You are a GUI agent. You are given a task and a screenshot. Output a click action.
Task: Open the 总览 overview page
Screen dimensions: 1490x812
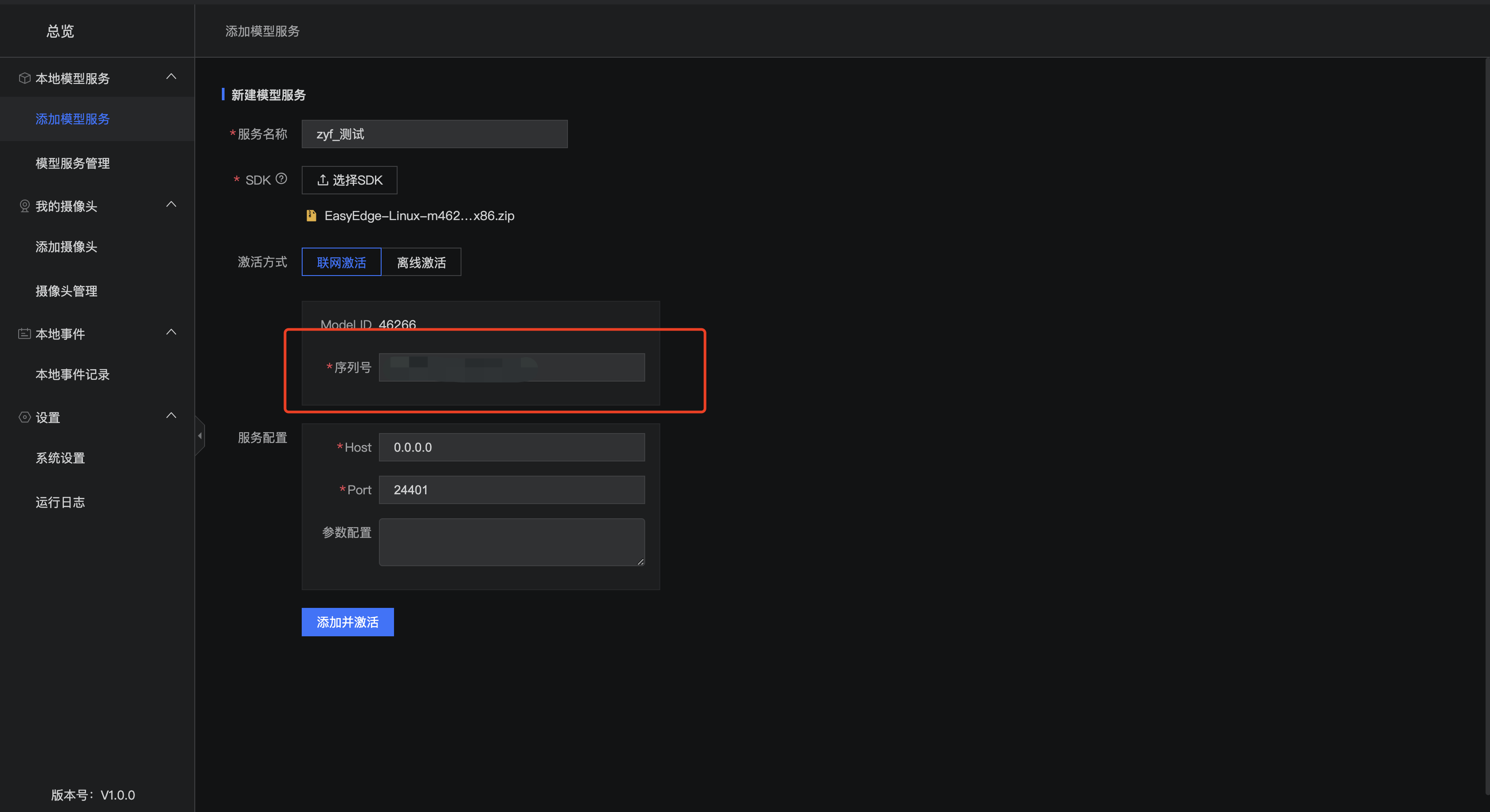(60, 31)
